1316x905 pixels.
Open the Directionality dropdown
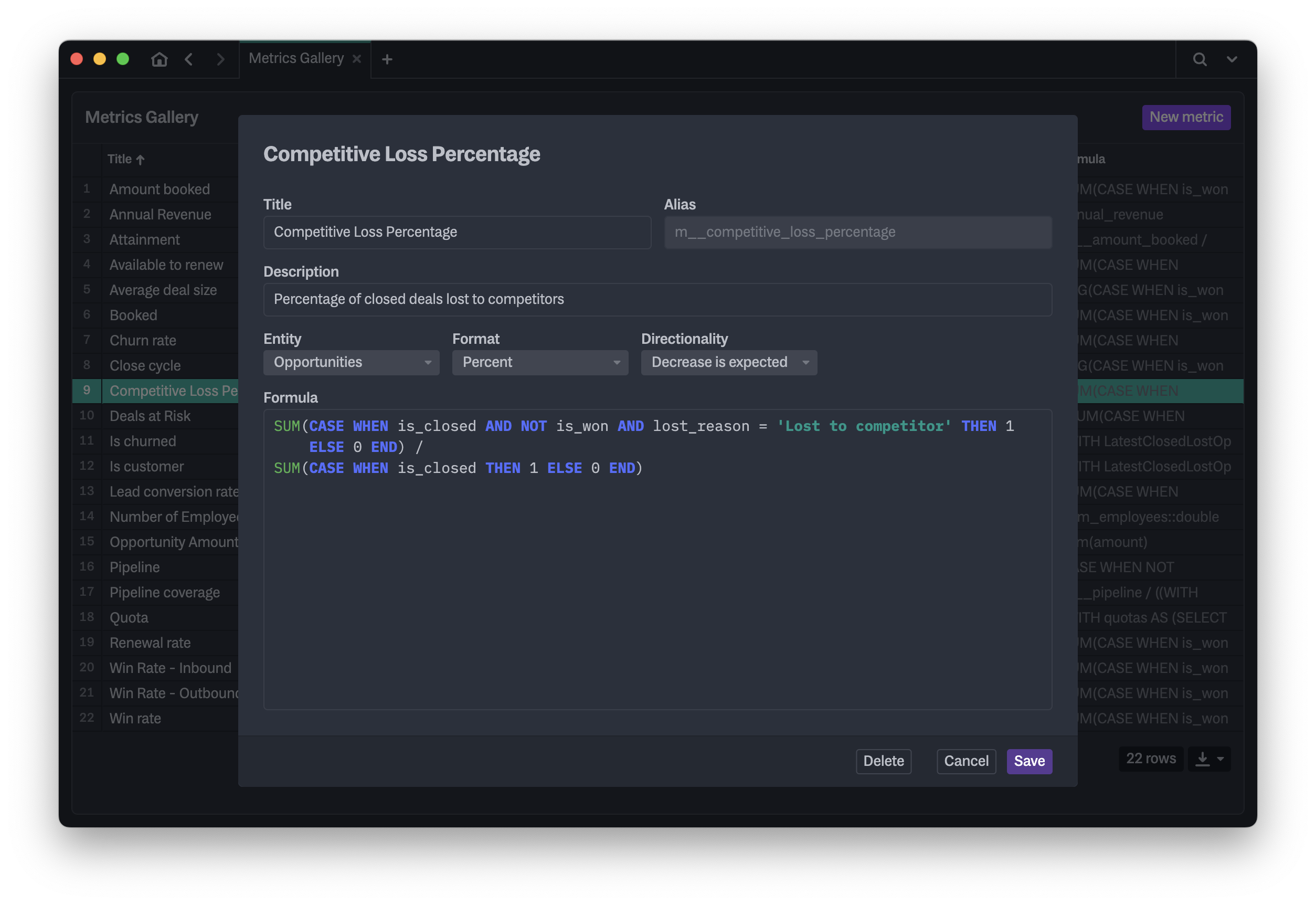pos(728,362)
